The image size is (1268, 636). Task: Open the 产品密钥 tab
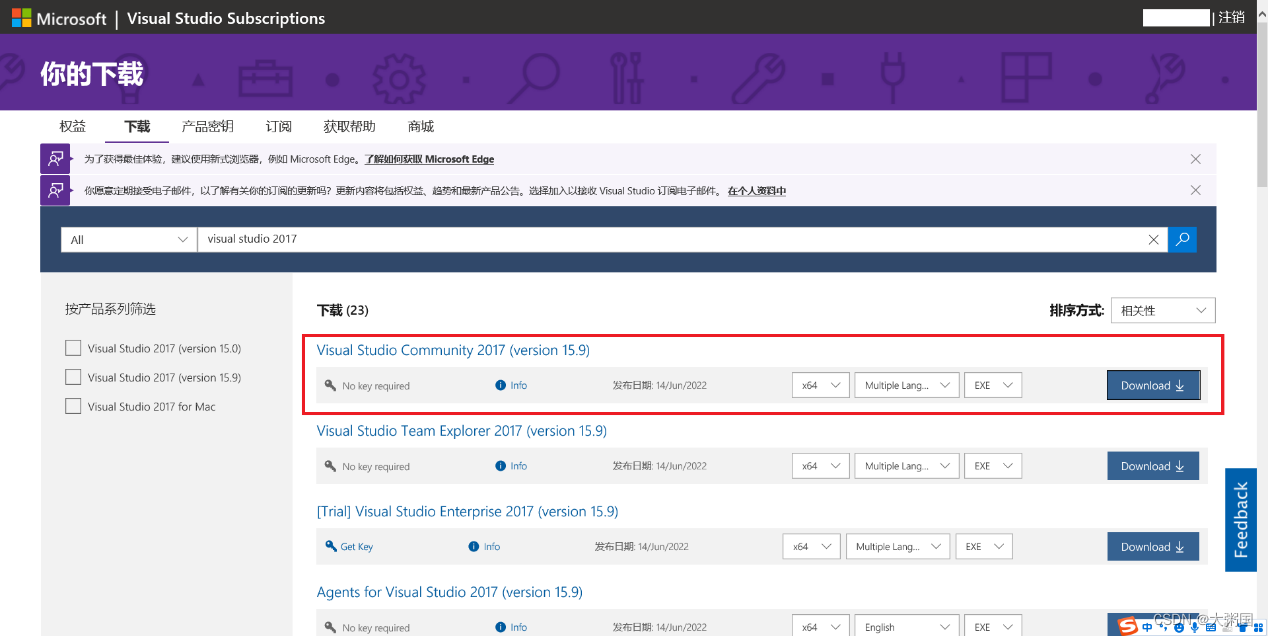207,126
